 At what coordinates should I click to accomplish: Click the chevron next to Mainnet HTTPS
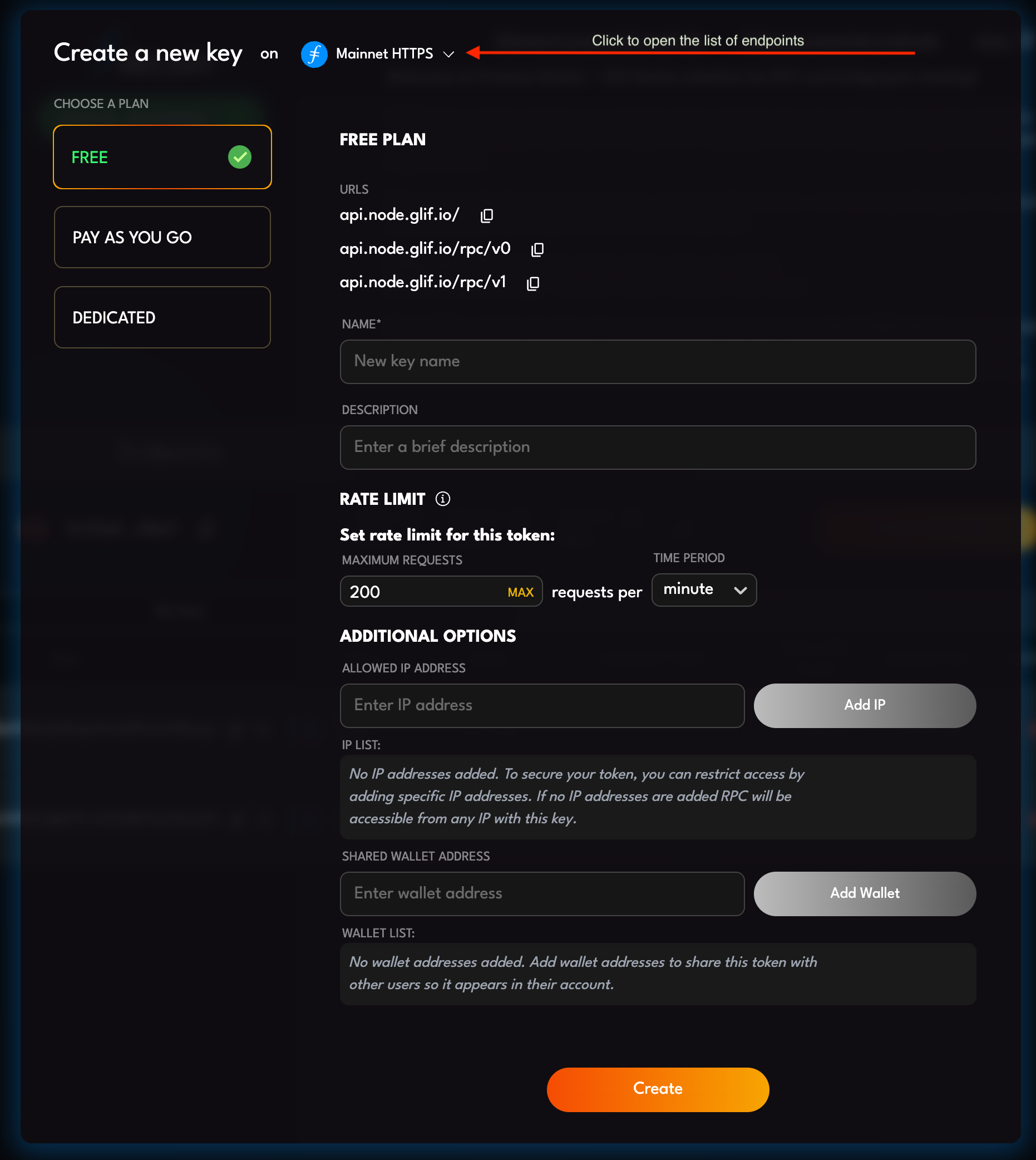pos(448,55)
